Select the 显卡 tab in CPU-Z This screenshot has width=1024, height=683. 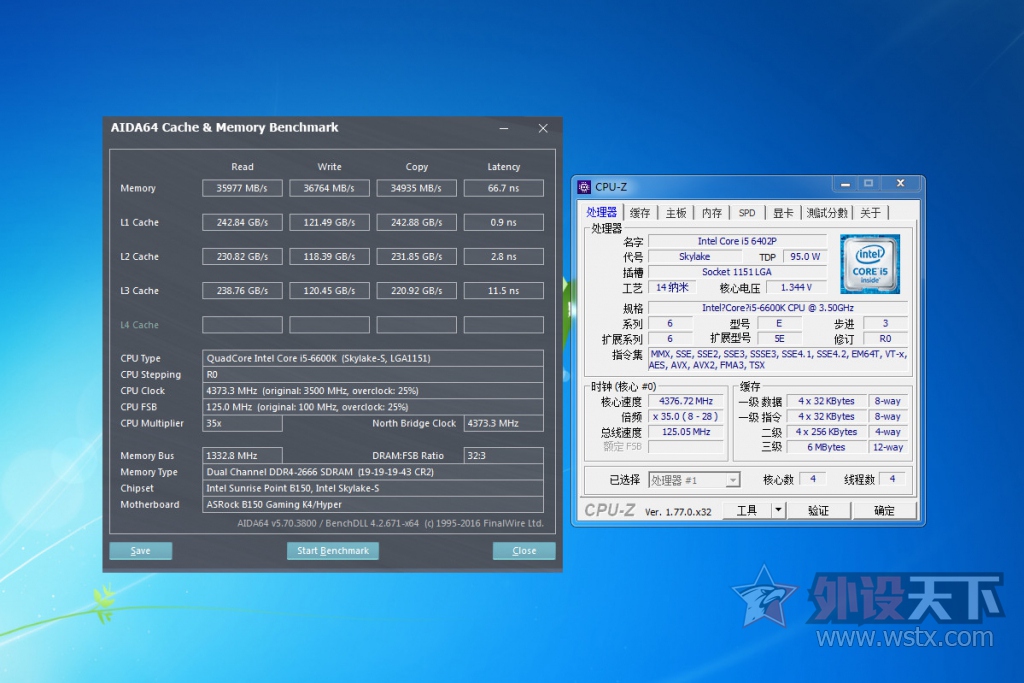point(783,213)
